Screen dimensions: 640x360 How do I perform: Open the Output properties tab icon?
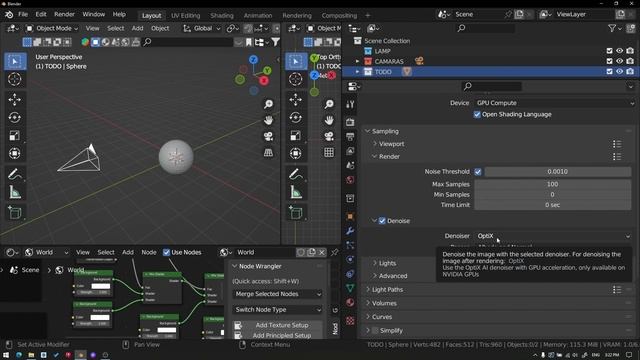[350, 137]
